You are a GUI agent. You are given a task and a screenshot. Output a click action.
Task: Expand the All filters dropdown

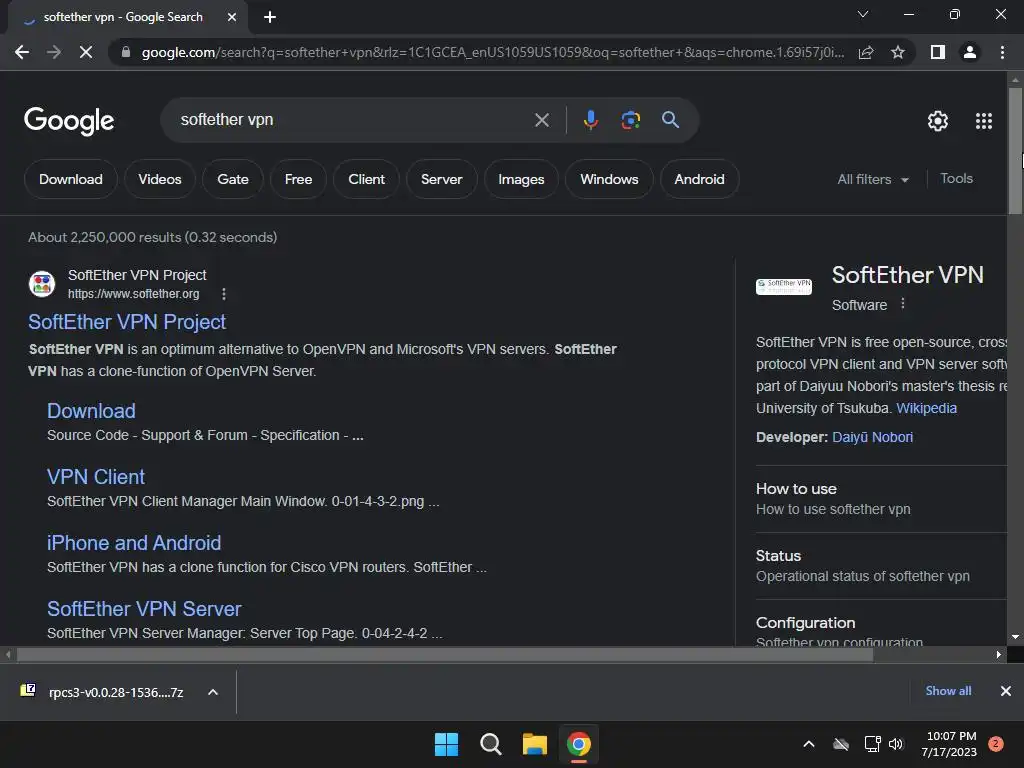pos(873,179)
